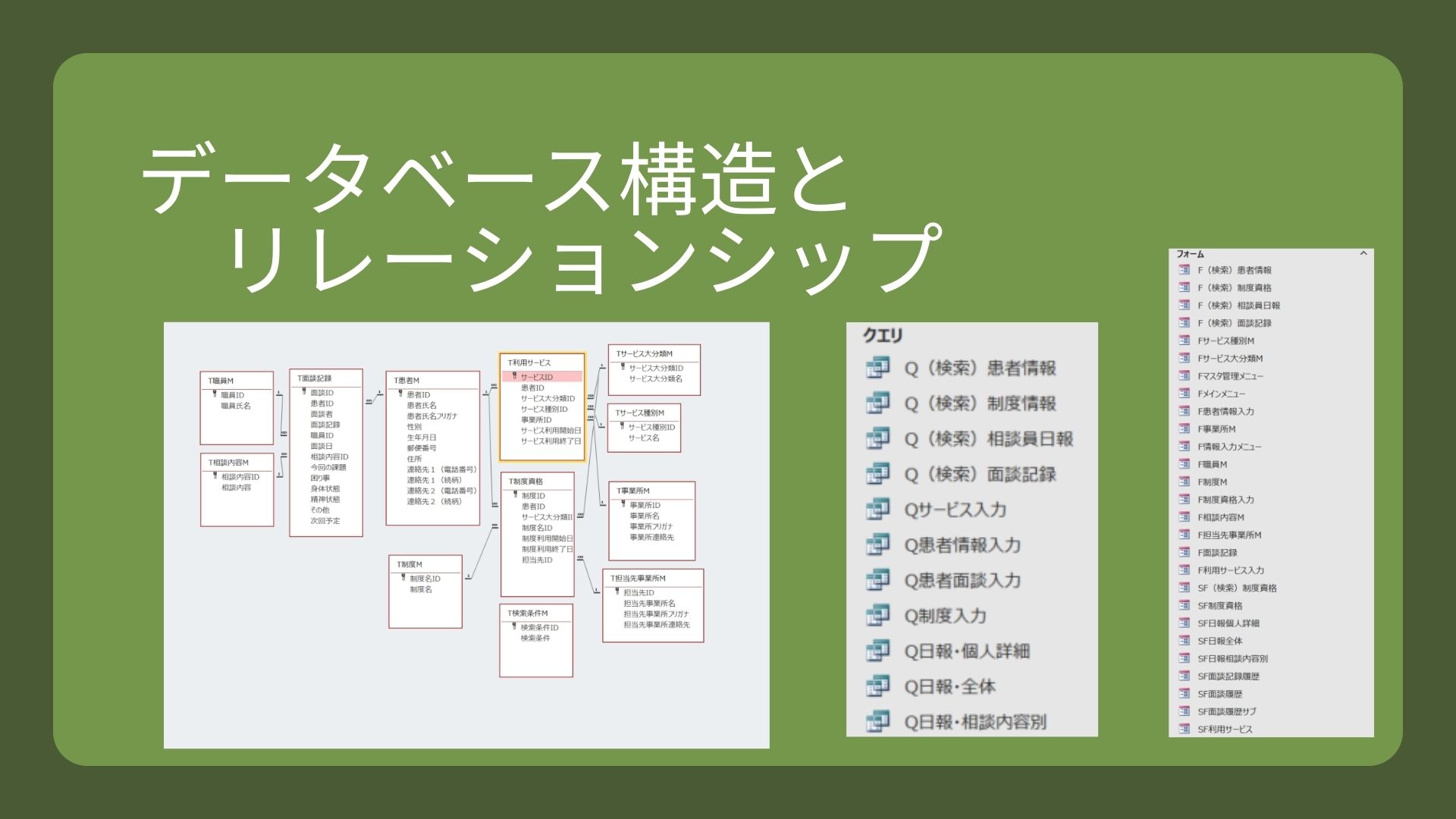Select the クエリ group header

pyautogui.click(x=883, y=336)
